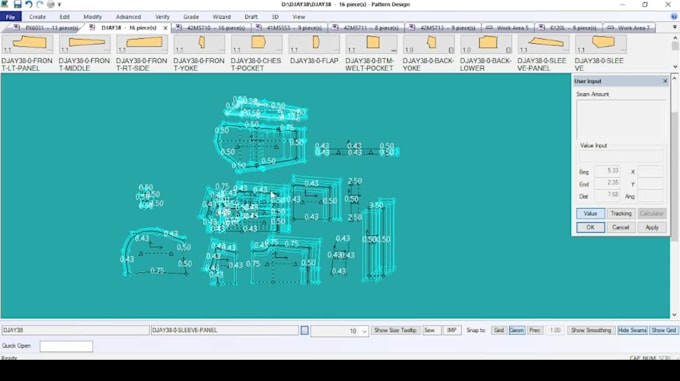Select the last DJAY38-0-SLEEVE piece thumbnail

pos(601,44)
